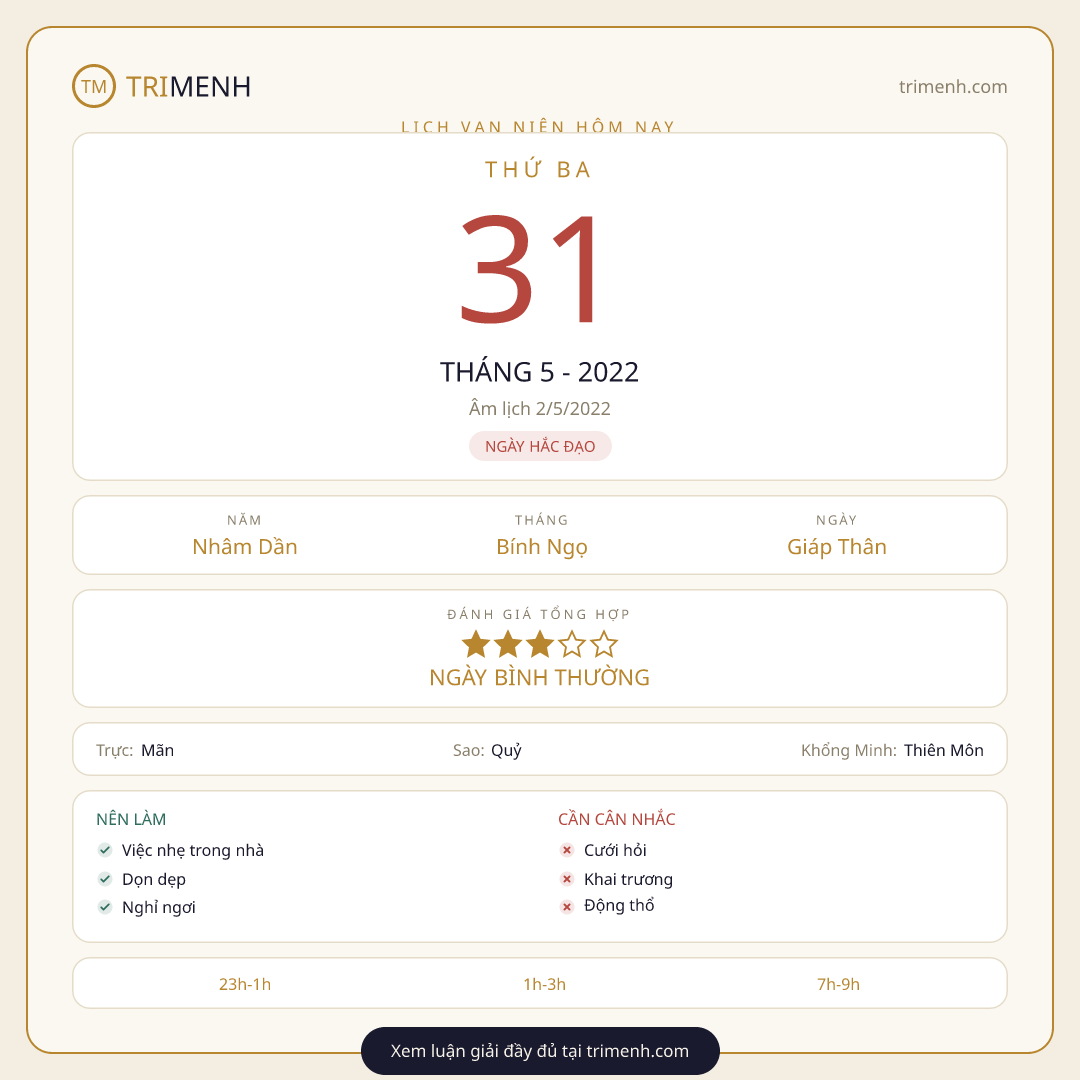This screenshot has width=1080, height=1080.
Task: Click the 'NÊN LÀM' heading
Action: (x=131, y=819)
